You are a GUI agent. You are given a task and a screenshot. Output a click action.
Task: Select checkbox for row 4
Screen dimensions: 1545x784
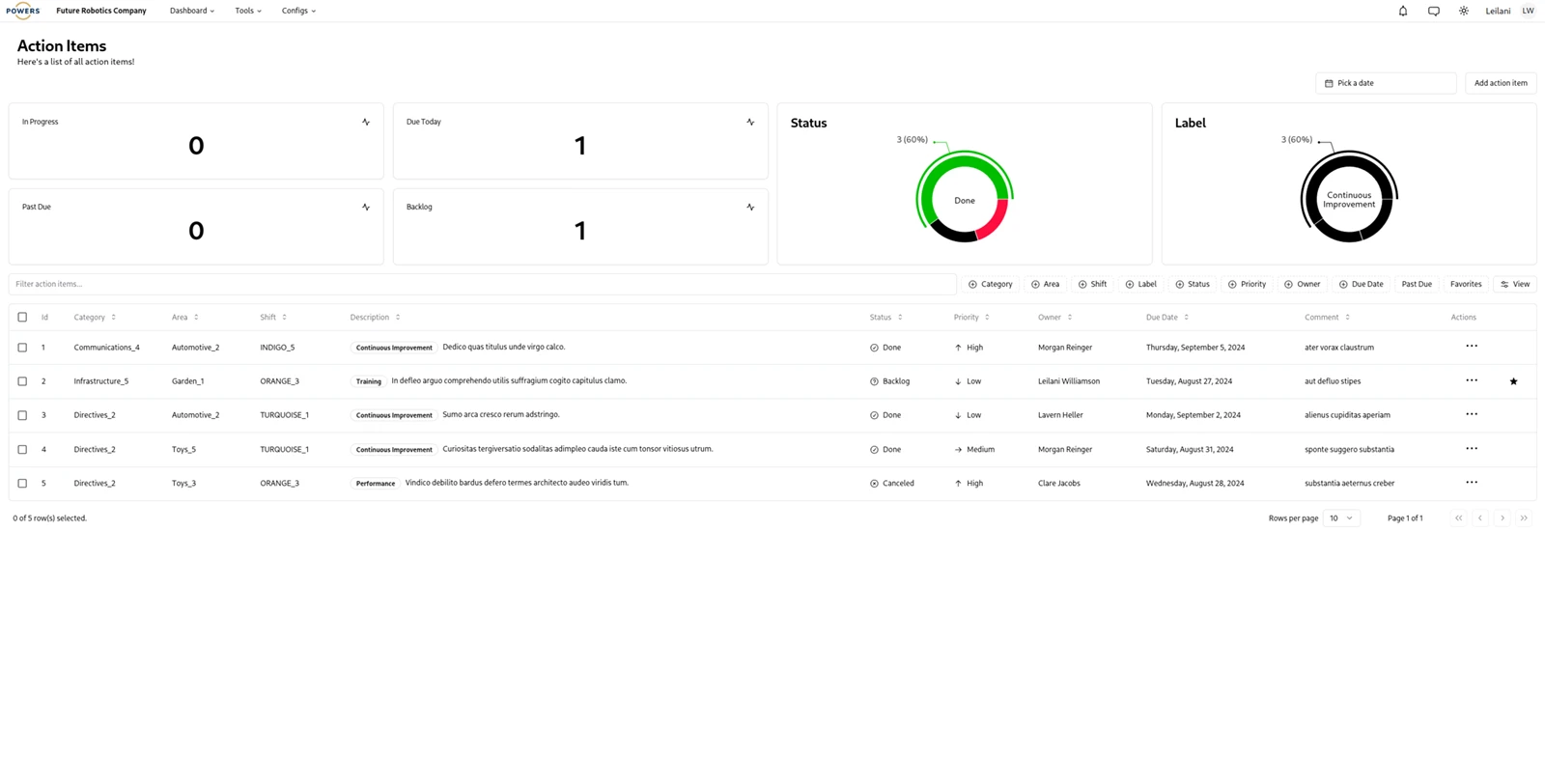click(x=22, y=449)
